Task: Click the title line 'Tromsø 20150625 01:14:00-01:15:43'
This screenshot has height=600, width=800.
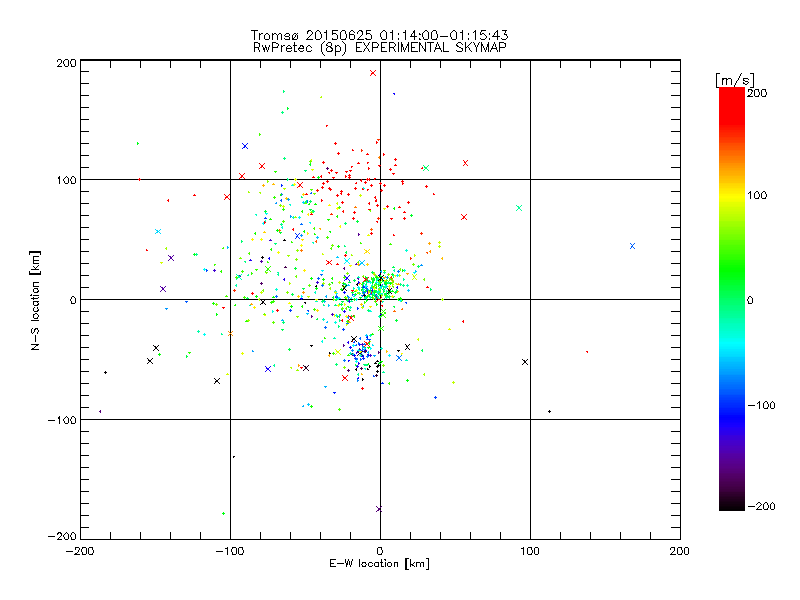Action: tap(379, 35)
